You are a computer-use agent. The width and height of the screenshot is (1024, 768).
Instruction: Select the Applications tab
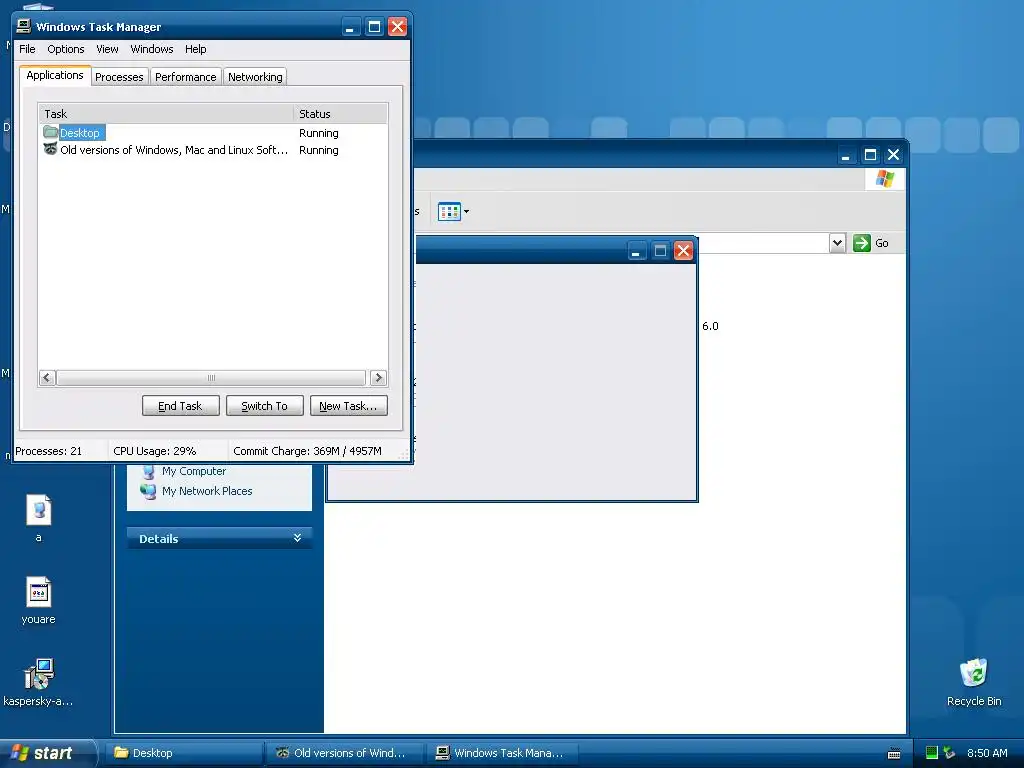[x=55, y=75]
